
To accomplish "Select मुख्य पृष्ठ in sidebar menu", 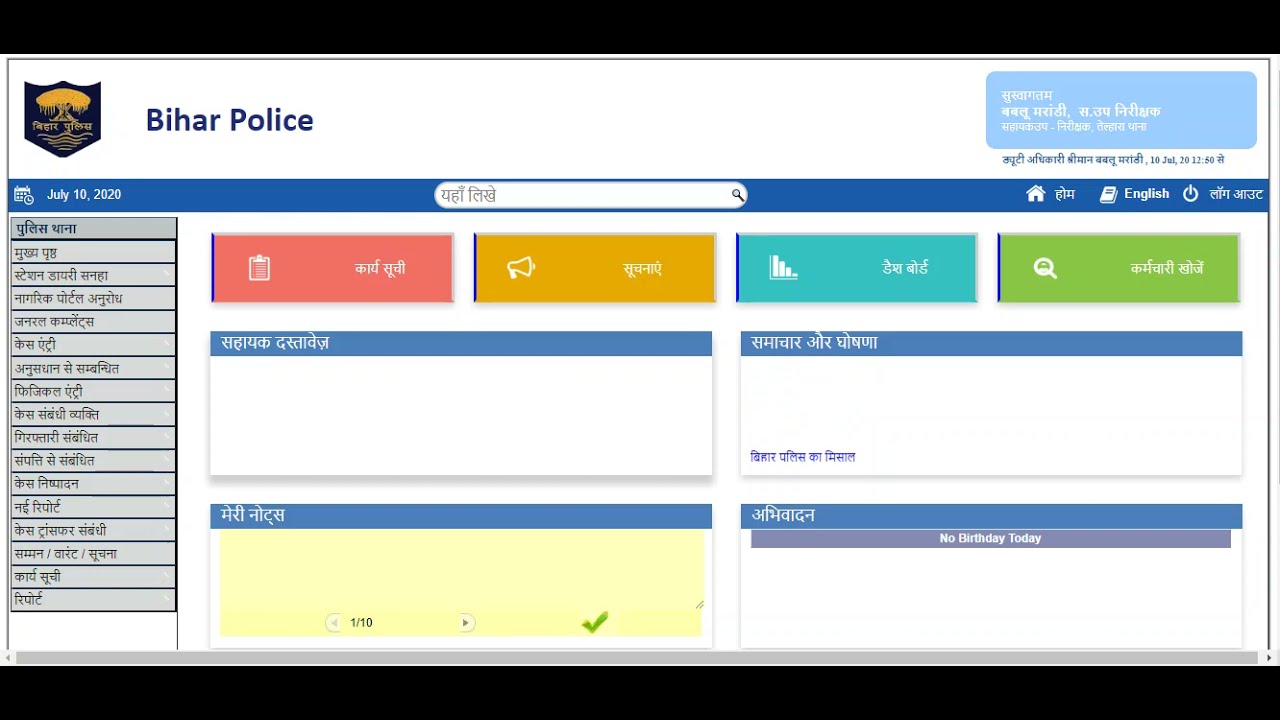I will click(x=93, y=253).
